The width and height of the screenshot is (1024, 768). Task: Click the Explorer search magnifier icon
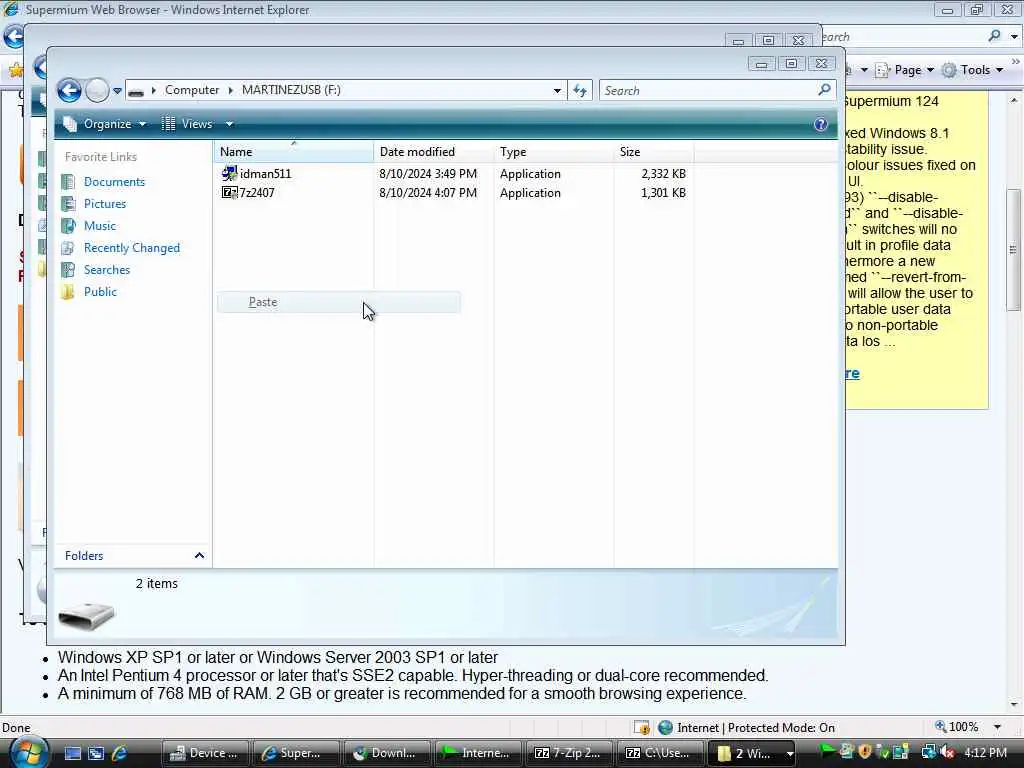pos(824,90)
